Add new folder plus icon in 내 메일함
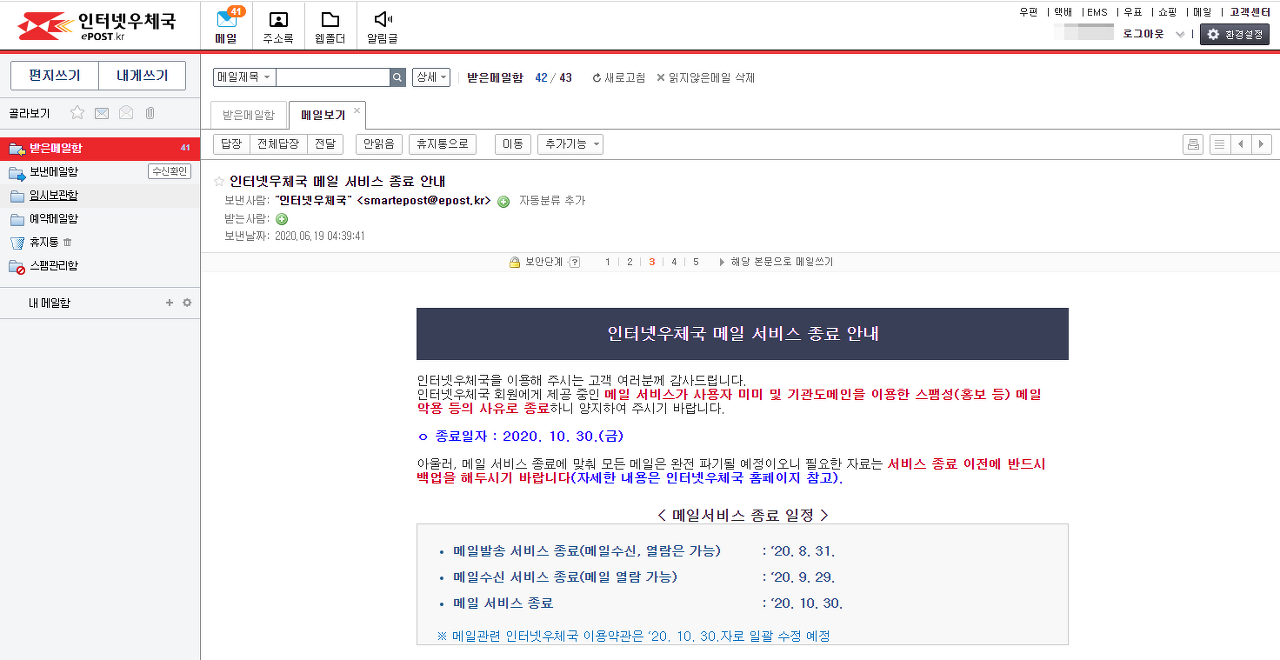1280x660 pixels. (x=169, y=302)
